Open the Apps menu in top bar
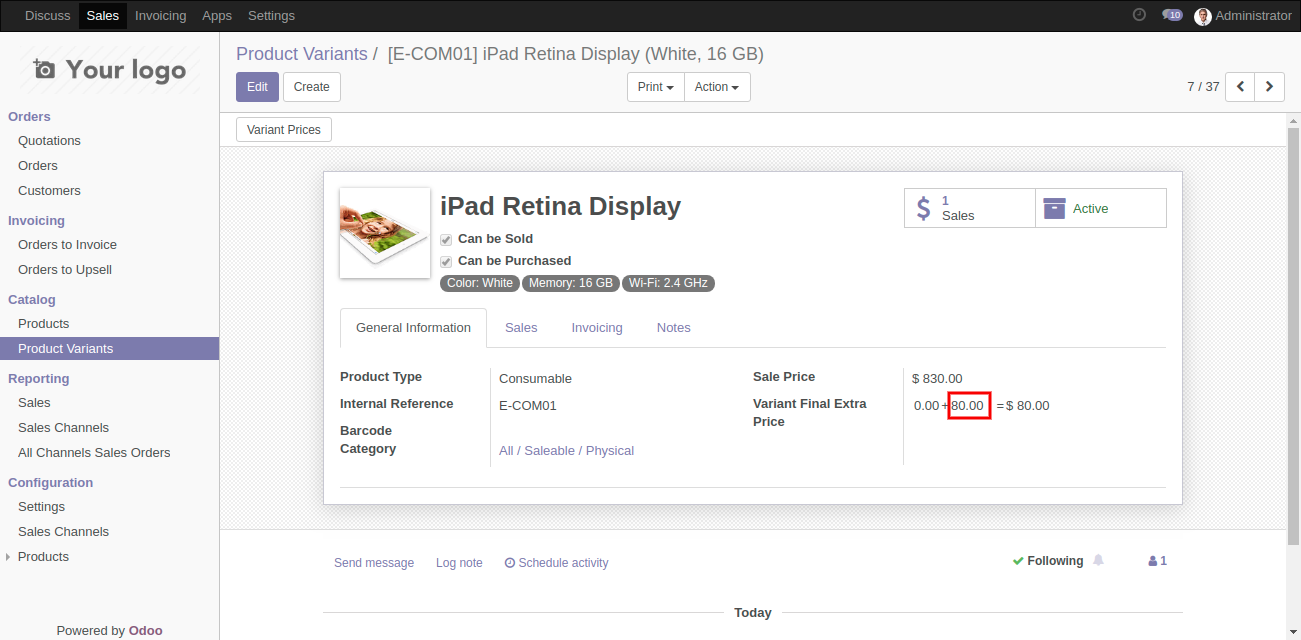The height and width of the screenshot is (640, 1301). click(x=217, y=16)
